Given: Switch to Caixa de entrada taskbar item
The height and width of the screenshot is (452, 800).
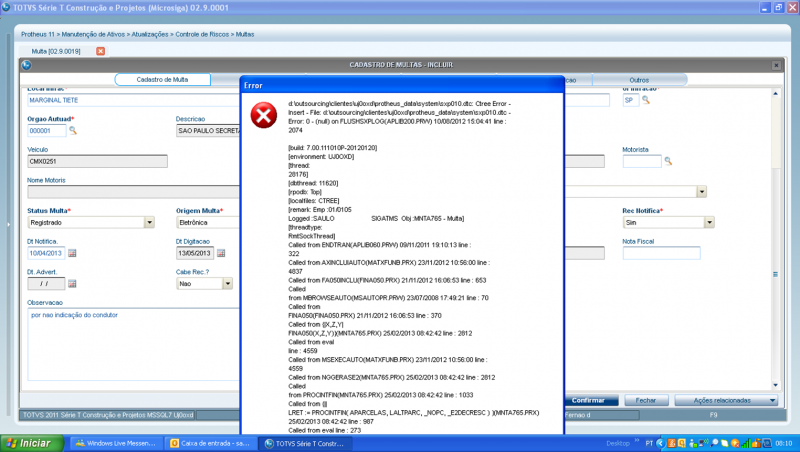Looking at the screenshot, I should [x=211, y=443].
